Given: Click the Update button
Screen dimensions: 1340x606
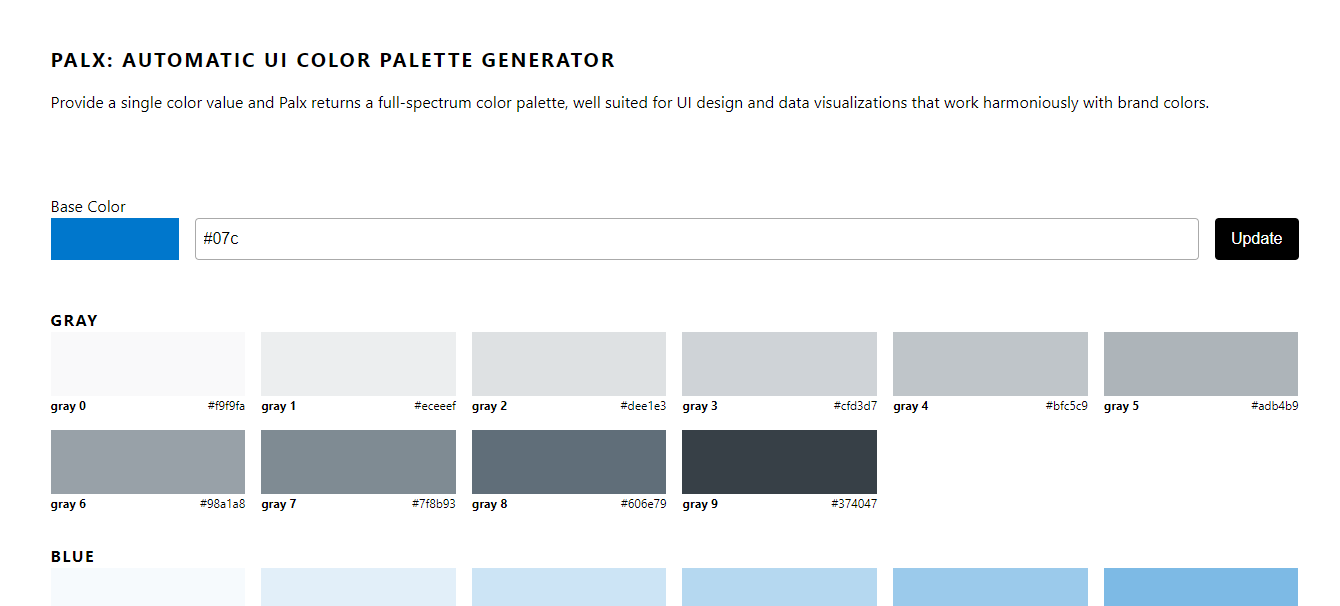Looking at the screenshot, I should (x=1256, y=238).
